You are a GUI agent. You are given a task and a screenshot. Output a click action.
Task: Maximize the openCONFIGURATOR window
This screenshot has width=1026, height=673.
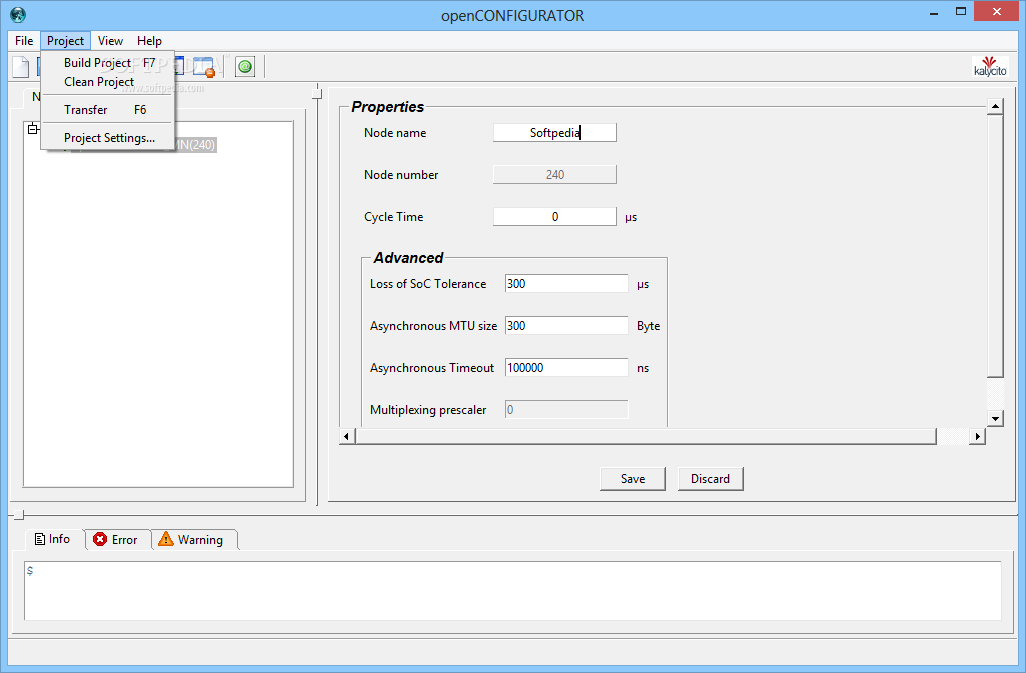pyautogui.click(x=961, y=12)
